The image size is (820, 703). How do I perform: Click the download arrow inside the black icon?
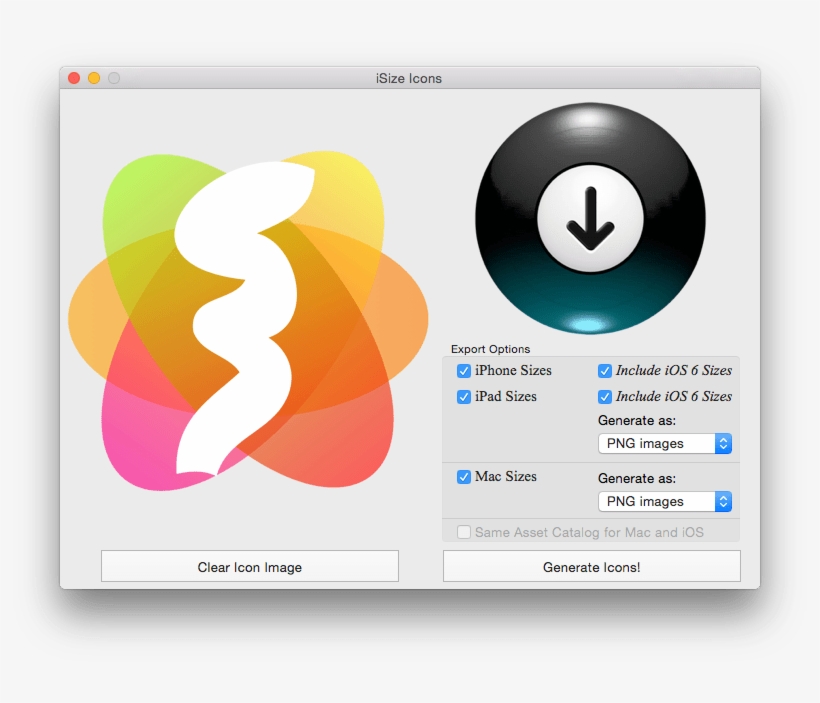tap(590, 218)
